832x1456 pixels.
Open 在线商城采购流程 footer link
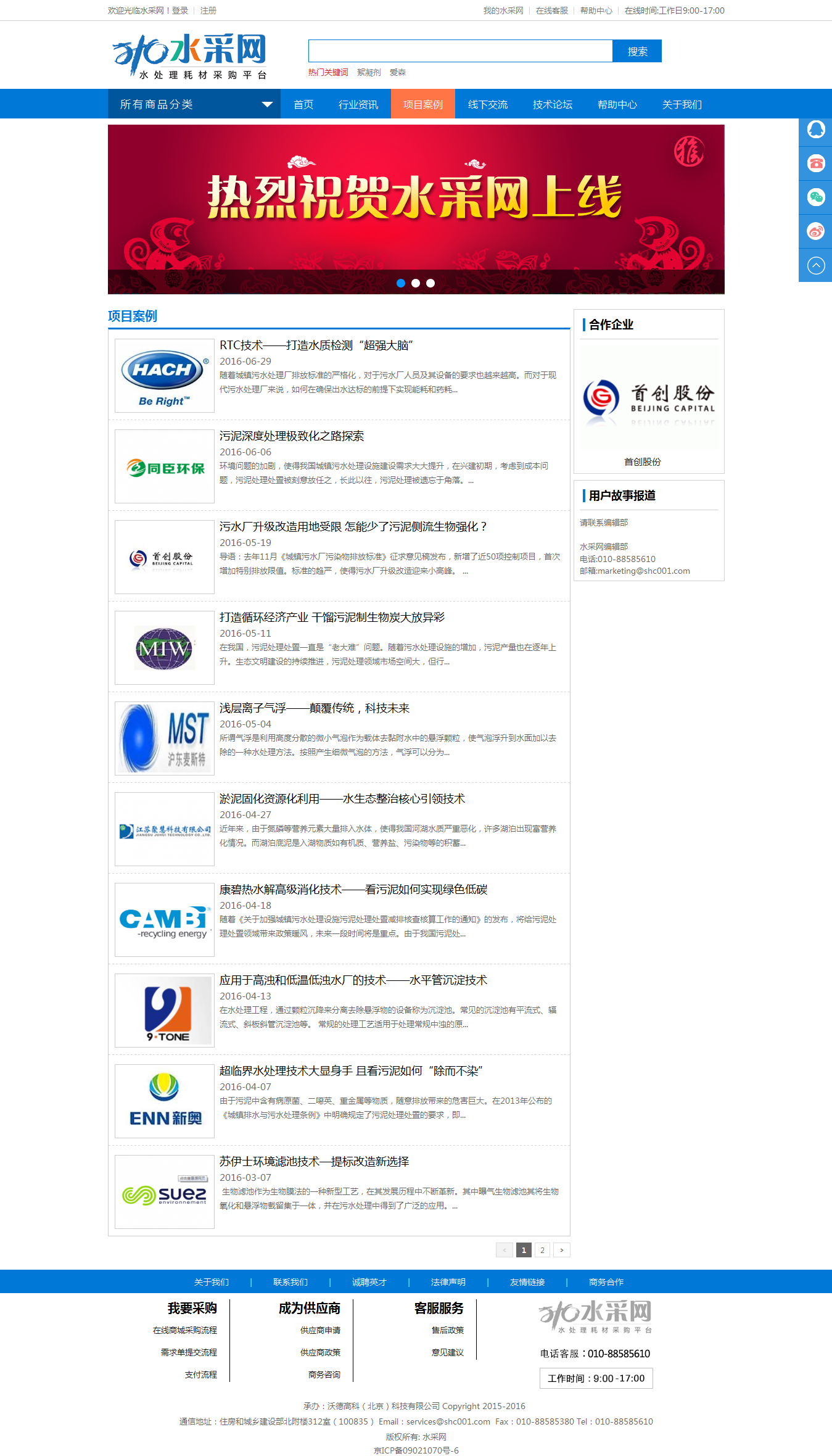coord(185,1330)
